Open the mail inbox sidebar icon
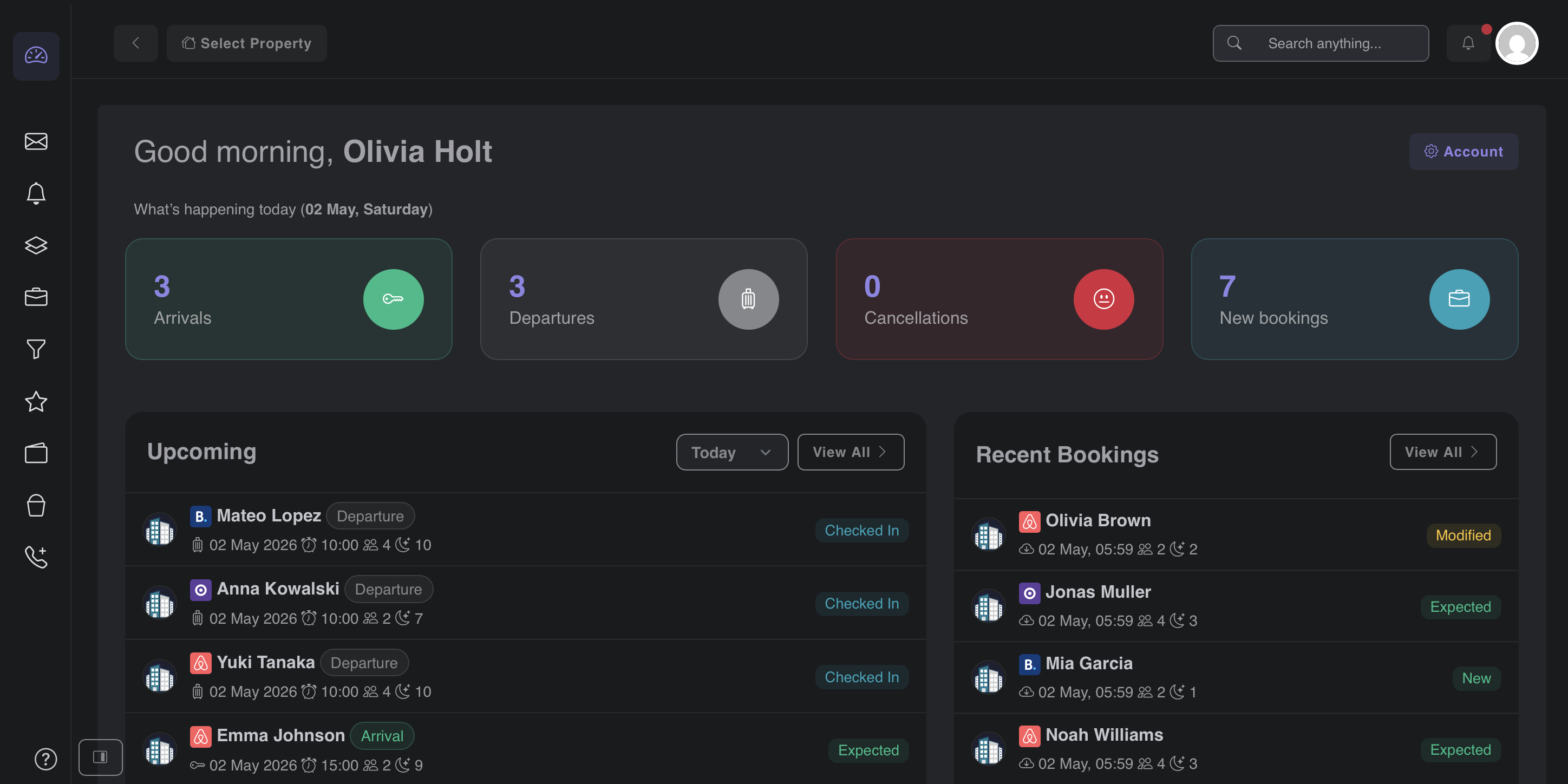 [x=36, y=141]
